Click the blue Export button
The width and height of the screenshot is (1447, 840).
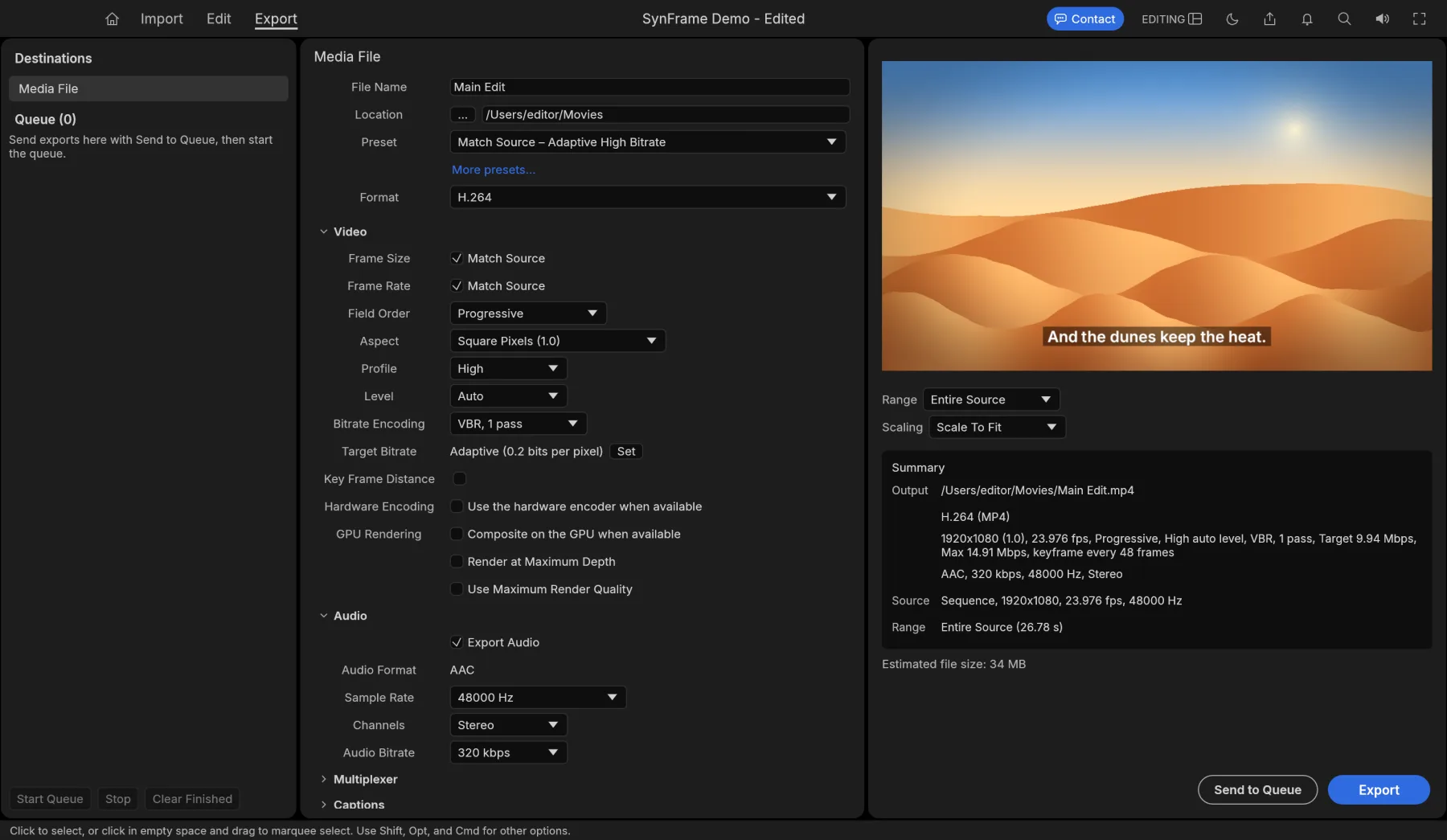click(1379, 789)
